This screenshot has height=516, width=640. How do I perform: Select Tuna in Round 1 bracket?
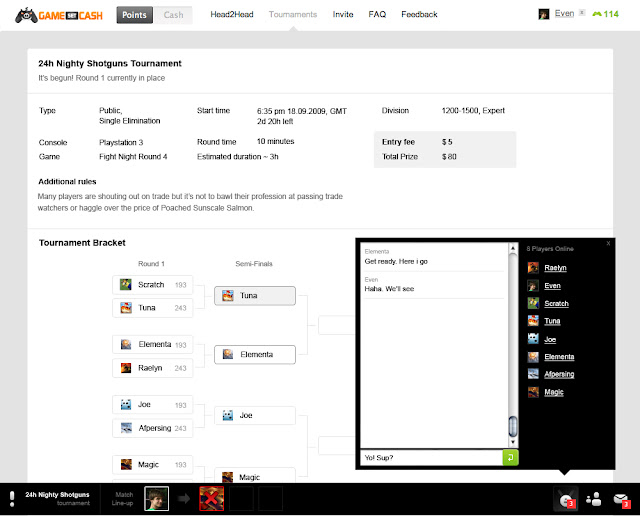click(153, 308)
